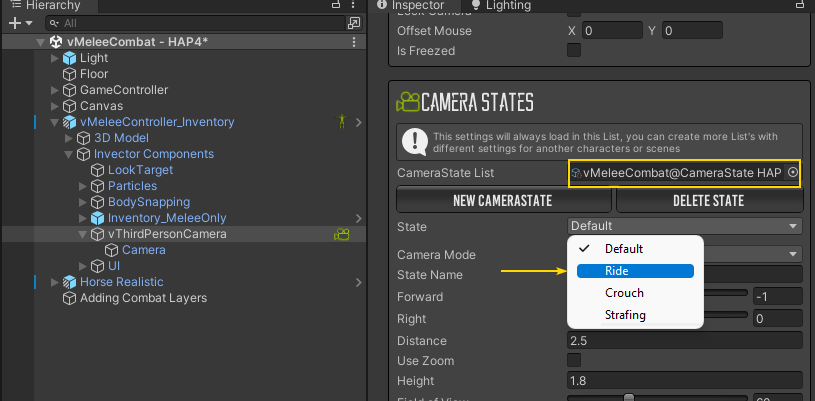Viewport: 815px width, 401px height.
Task: Open CameraState List object picker circle
Action: 793,173
